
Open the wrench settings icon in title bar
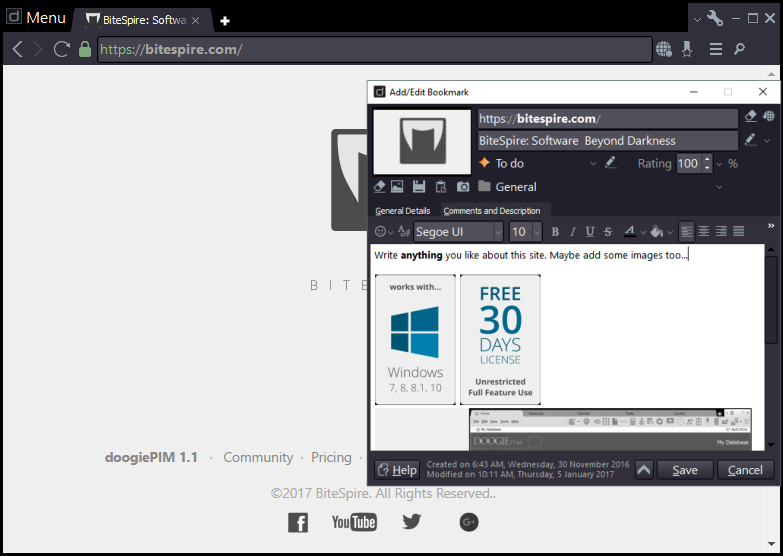click(715, 18)
